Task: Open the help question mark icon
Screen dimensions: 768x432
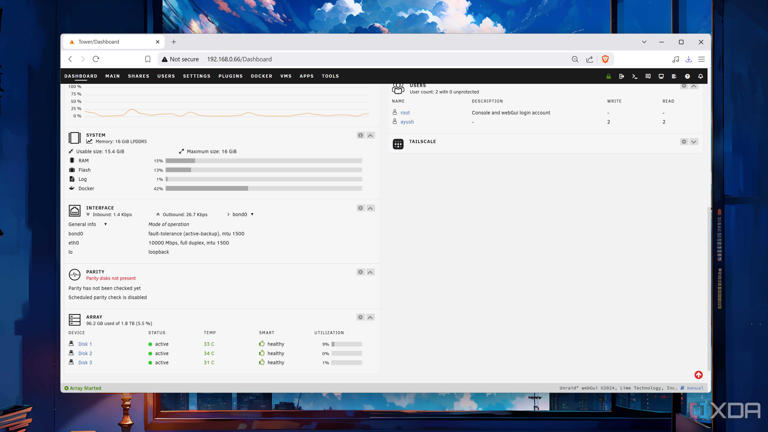Action: point(687,76)
